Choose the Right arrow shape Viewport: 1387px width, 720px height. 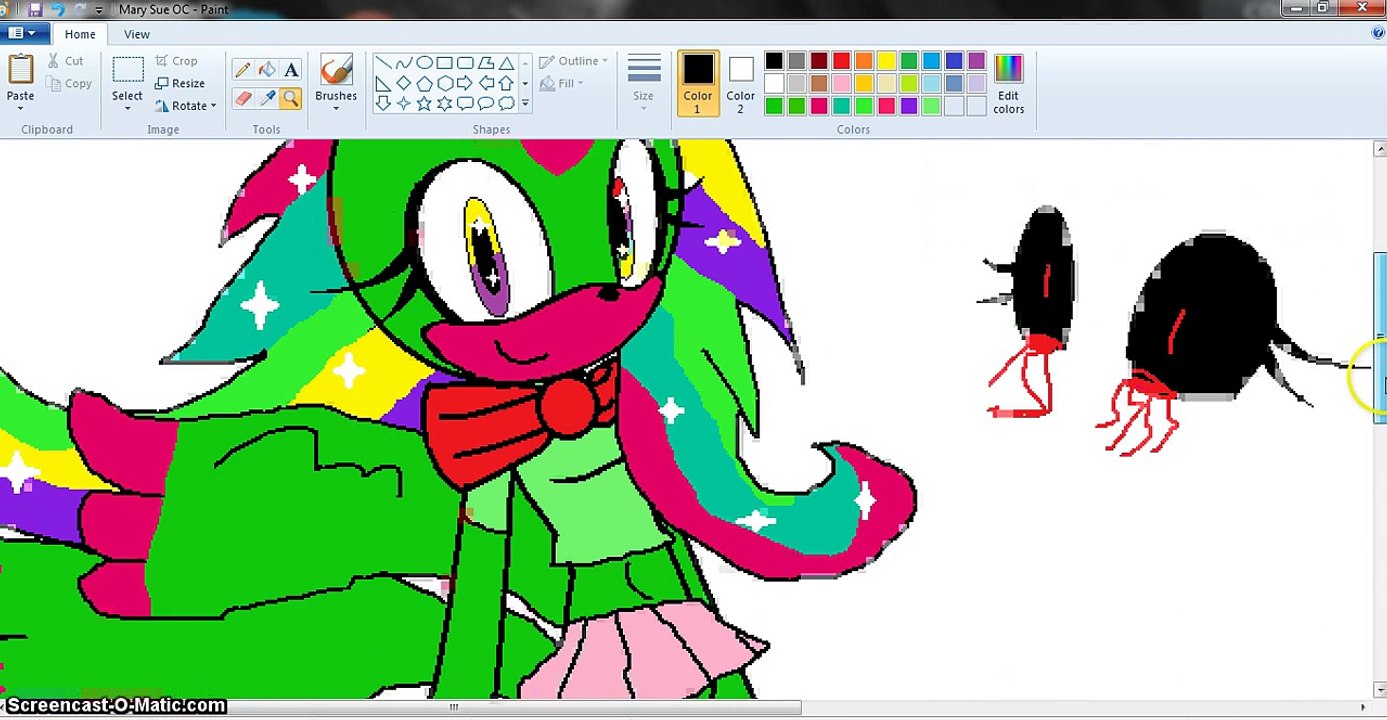pos(466,83)
